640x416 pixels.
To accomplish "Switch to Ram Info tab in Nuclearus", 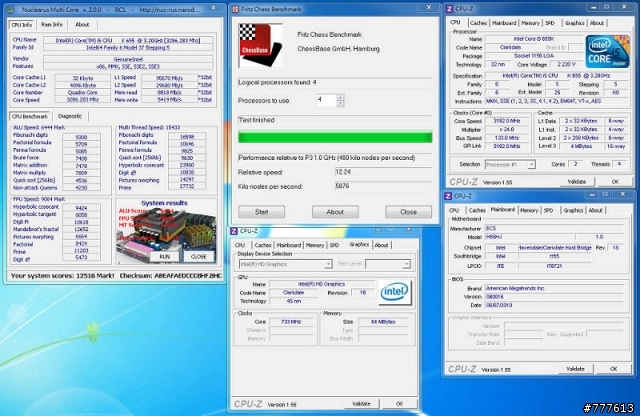I will click(52, 24).
